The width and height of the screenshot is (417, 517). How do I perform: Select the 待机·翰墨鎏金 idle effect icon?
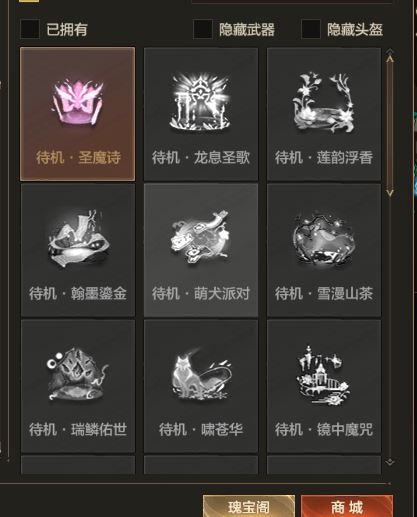pyautogui.click(x=78, y=238)
